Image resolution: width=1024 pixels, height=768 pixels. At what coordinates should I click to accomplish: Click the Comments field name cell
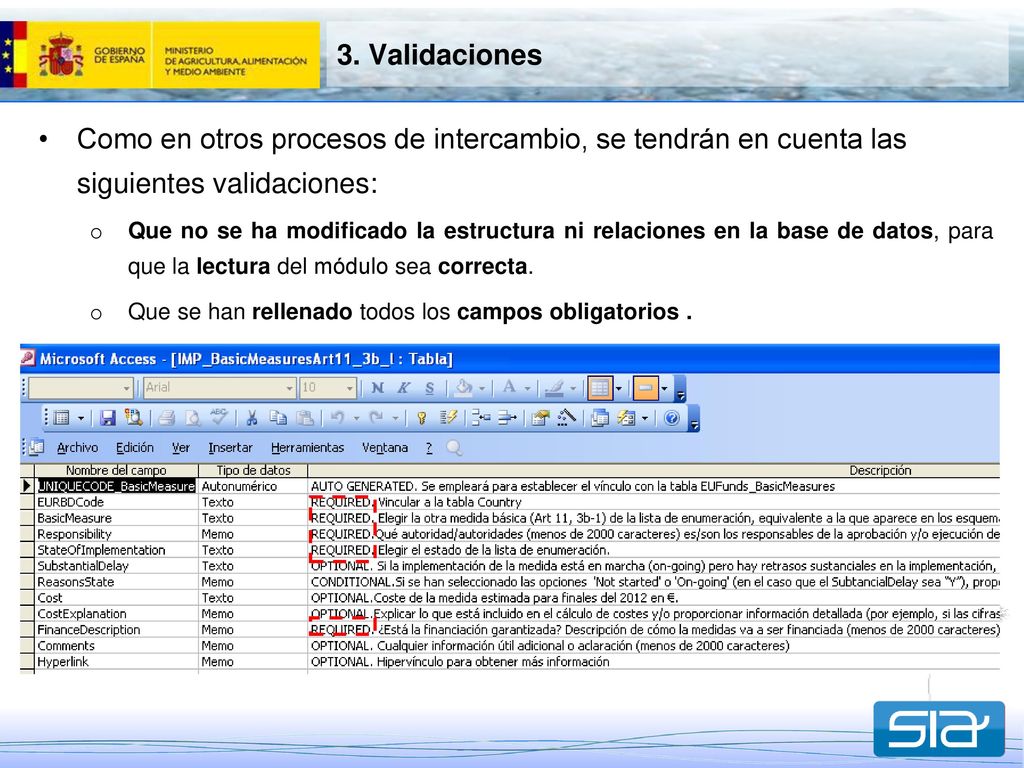tap(116, 646)
